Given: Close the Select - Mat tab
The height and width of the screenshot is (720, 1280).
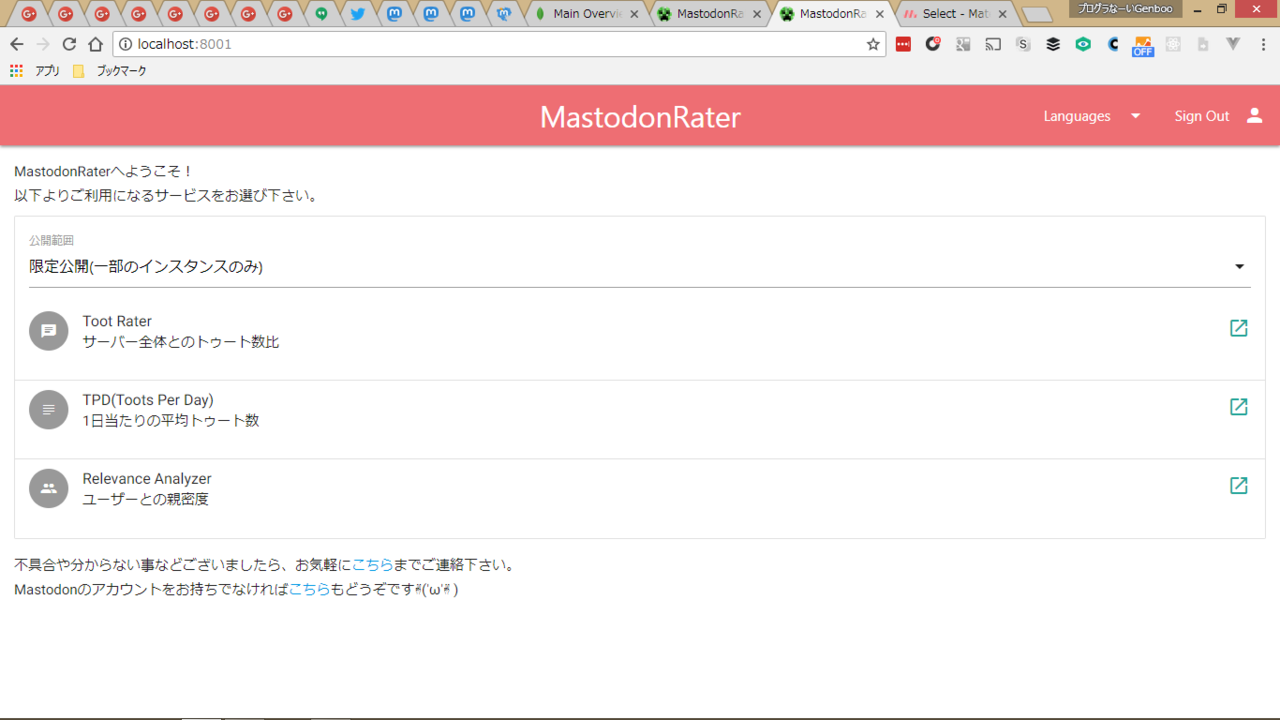Looking at the screenshot, I should click(1003, 14).
